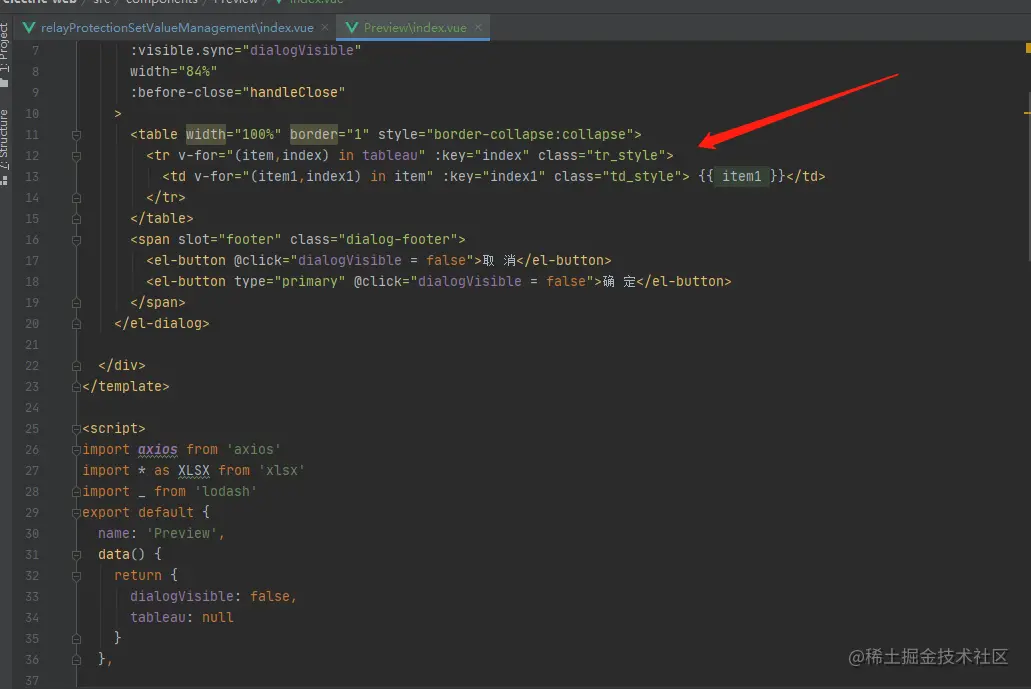Click the 确 定 button text on line 18
Image resolution: width=1031 pixels, height=689 pixels.
pyautogui.click(x=619, y=281)
